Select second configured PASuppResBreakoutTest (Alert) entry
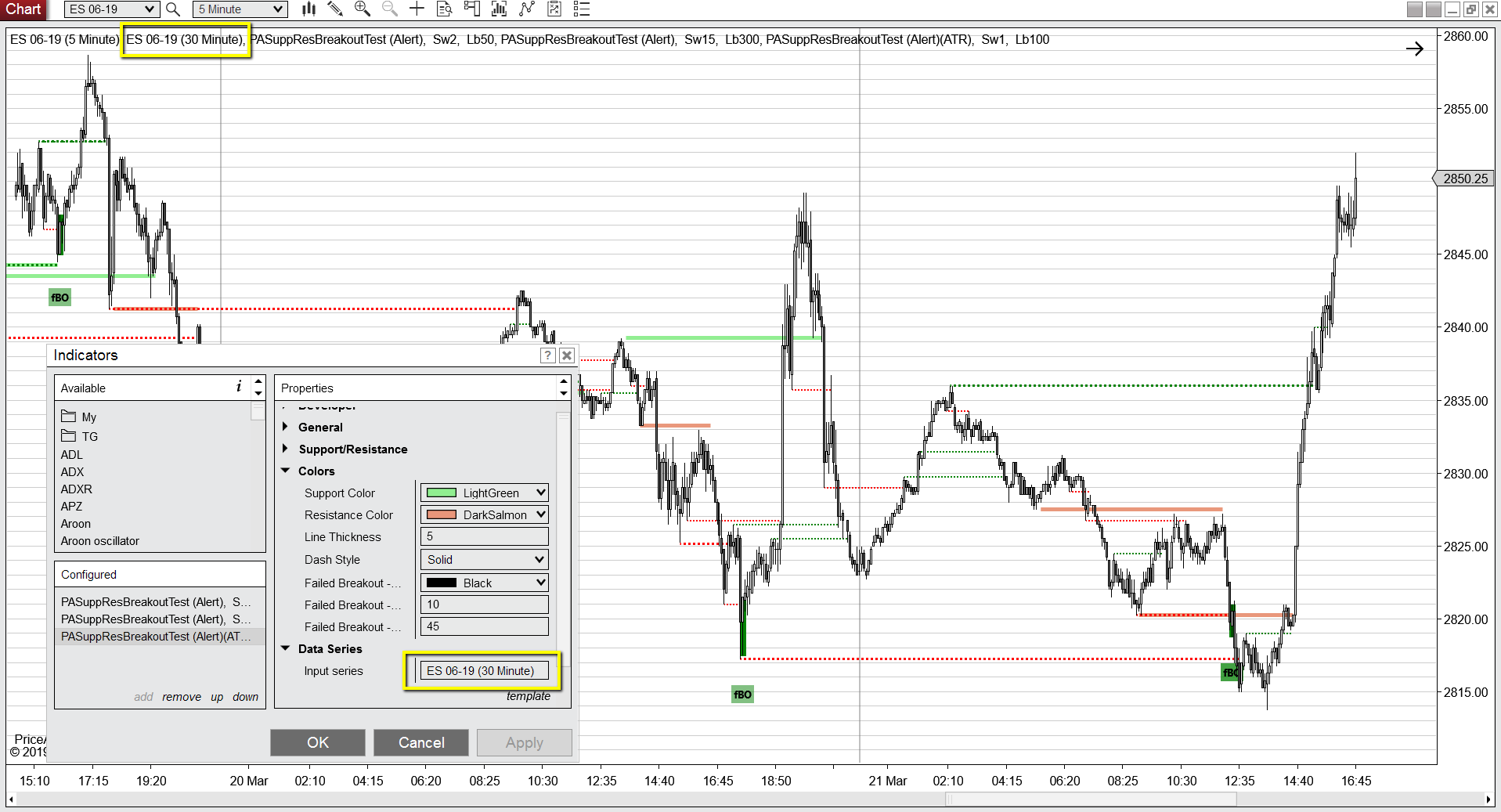Viewport: 1501px width, 812px height. click(160, 619)
